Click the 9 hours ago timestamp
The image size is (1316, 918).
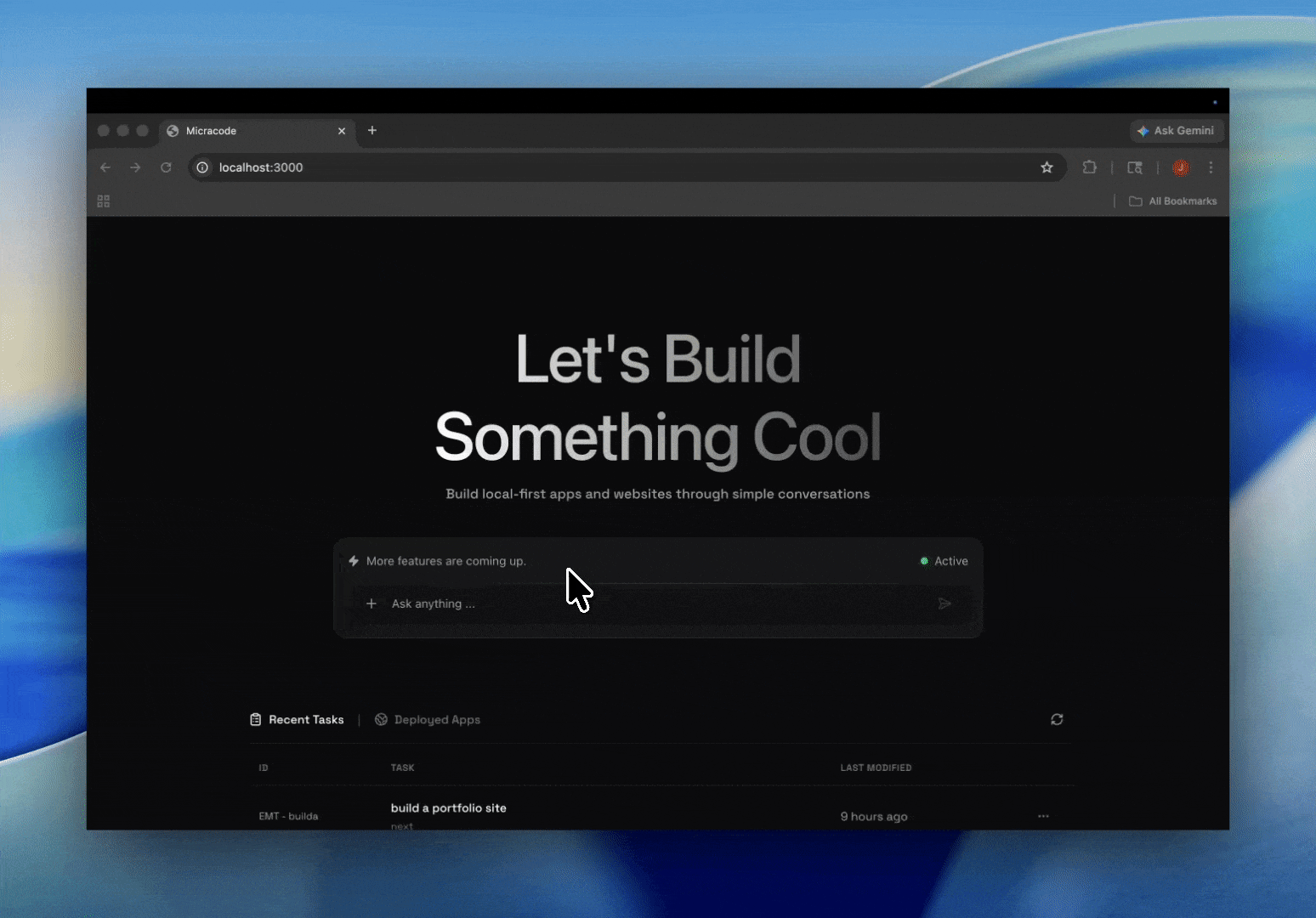pos(874,817)
